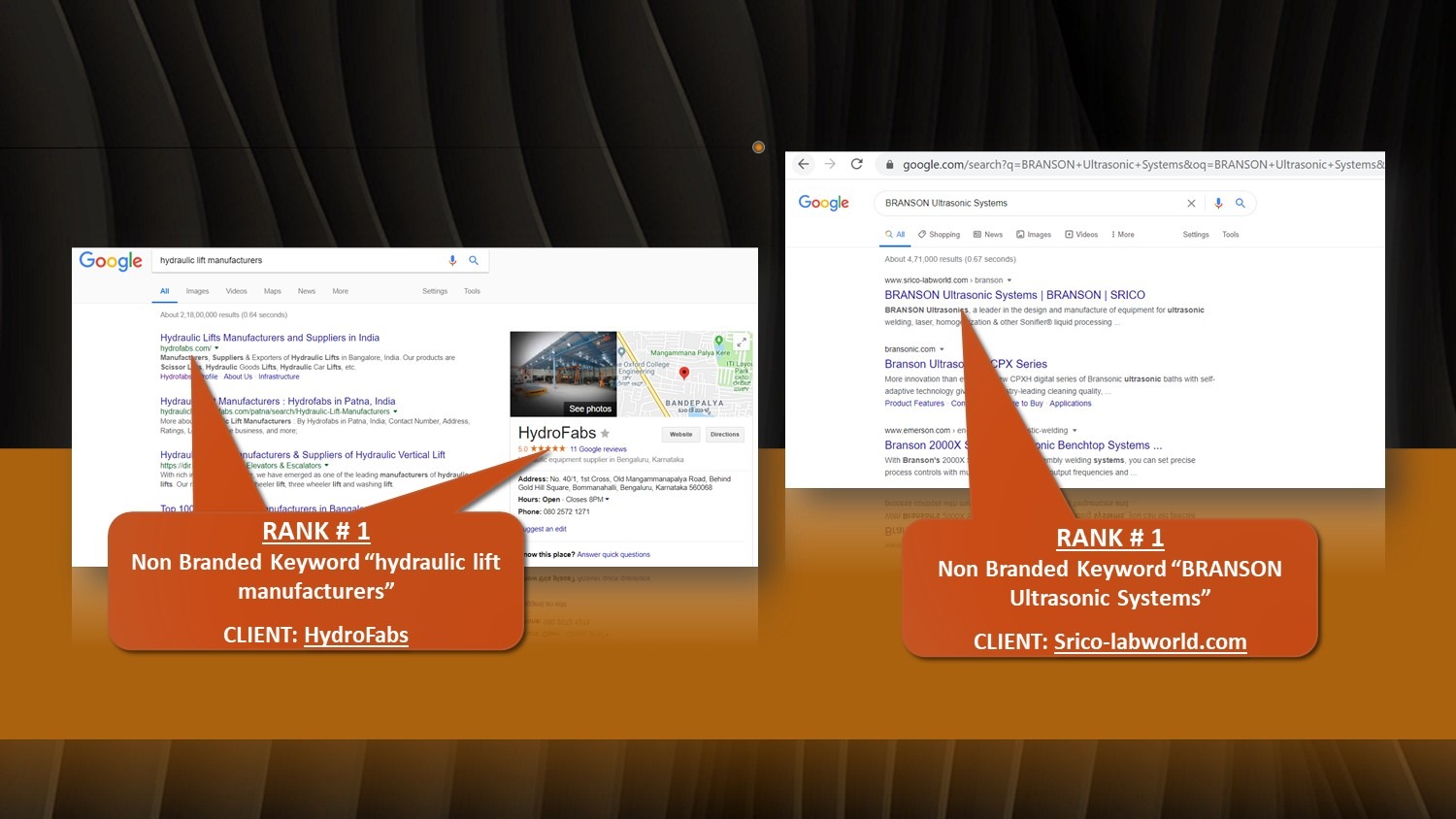Click the Google logo in the hydraulic lift search window
1456x819 pixels.
(x=111, y=261)
